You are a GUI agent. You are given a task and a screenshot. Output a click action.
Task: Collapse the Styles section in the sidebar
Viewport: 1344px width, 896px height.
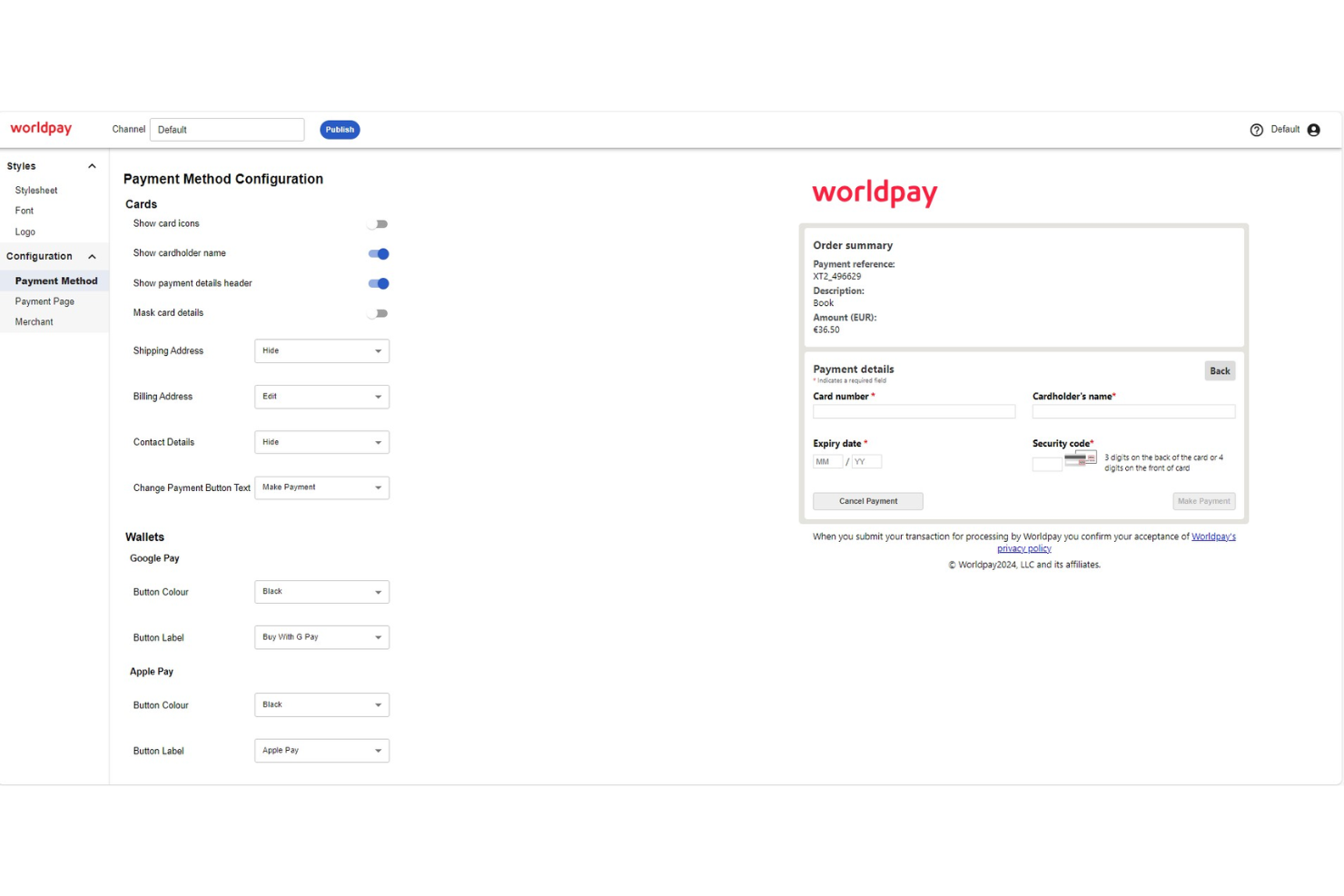click(x=91, y=166)
